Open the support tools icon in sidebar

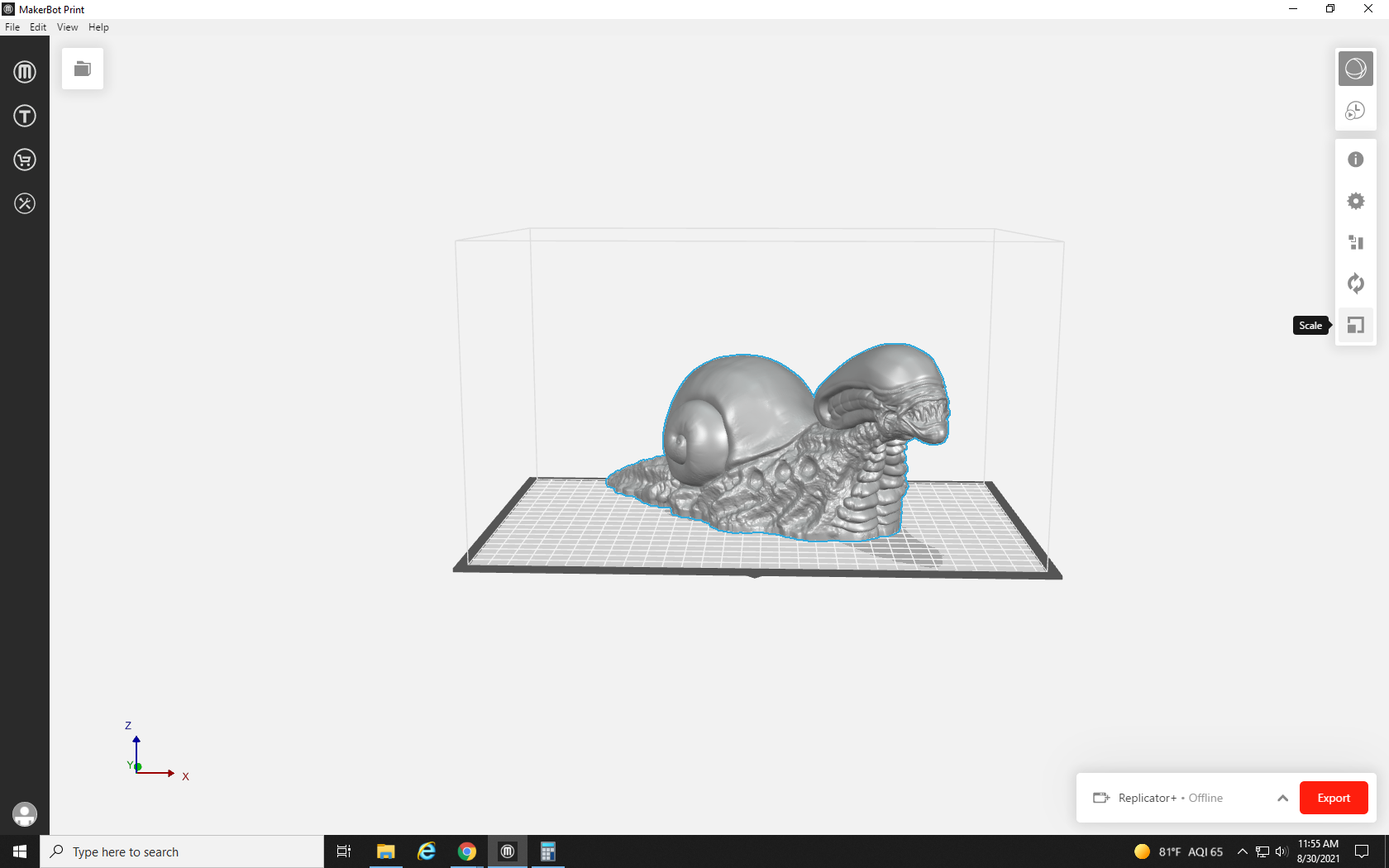tap(25, 203)
